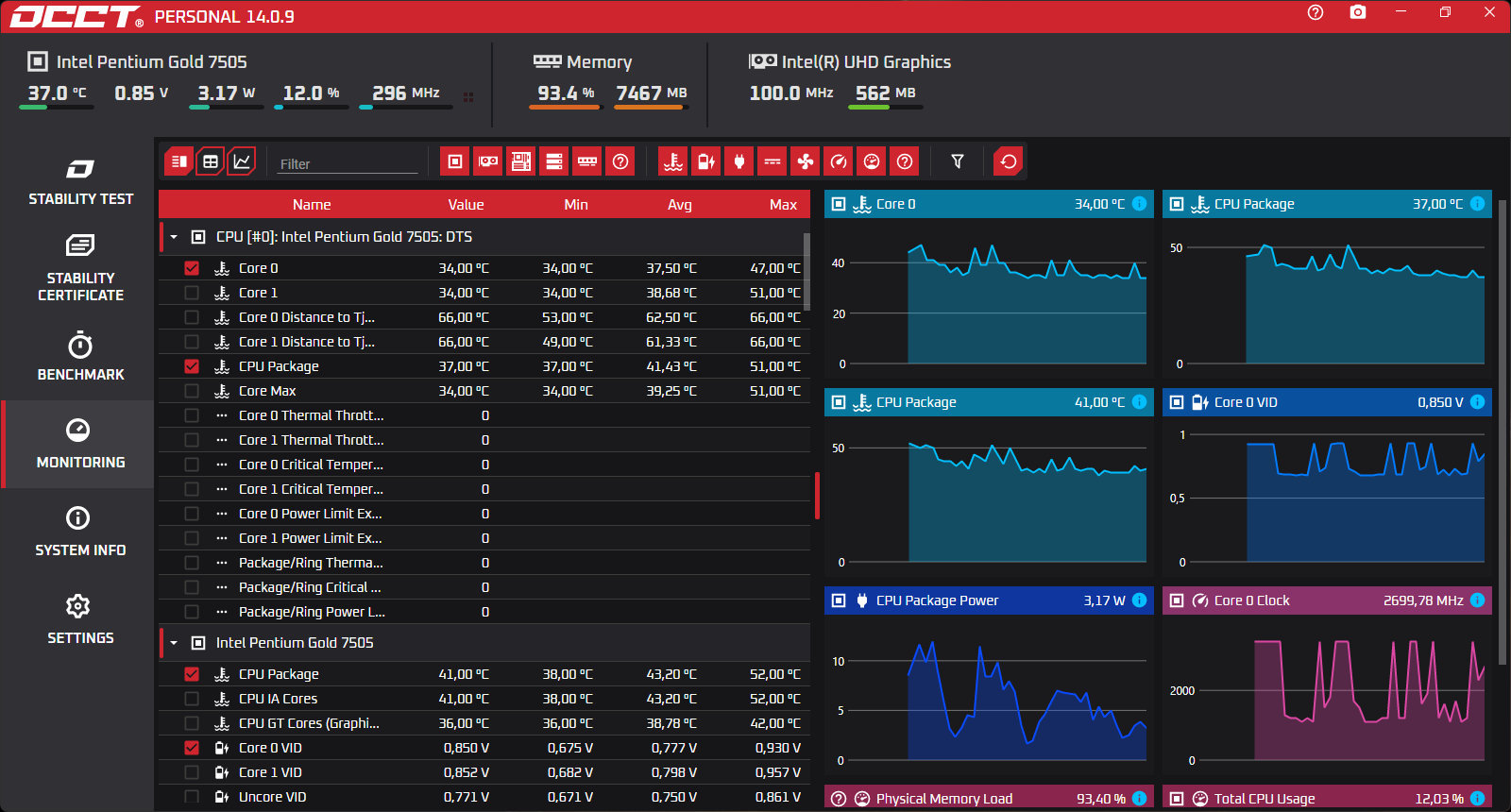
Task: Sort table by Value column header
Action: click(466, 204)
